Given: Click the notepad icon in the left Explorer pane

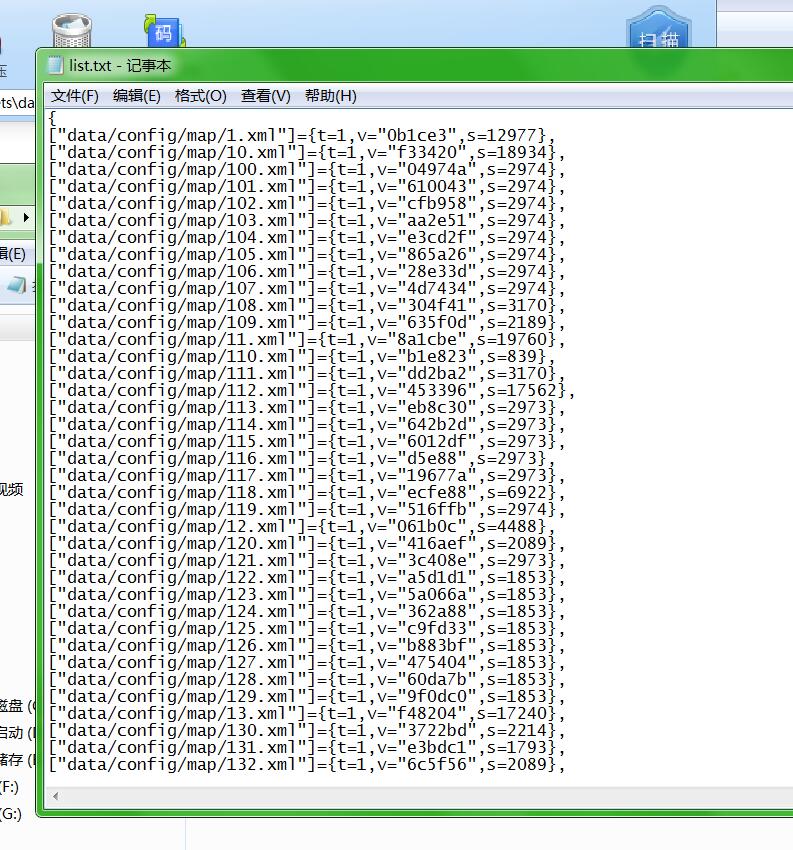Looking at the screenshot, I should point(16,285).
